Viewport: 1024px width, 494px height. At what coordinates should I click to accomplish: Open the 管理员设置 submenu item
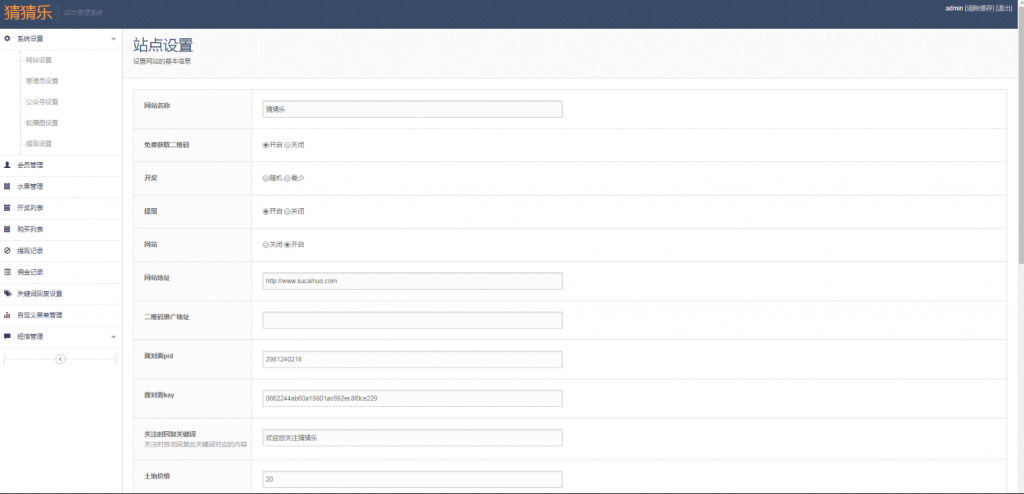coord(42,81)
